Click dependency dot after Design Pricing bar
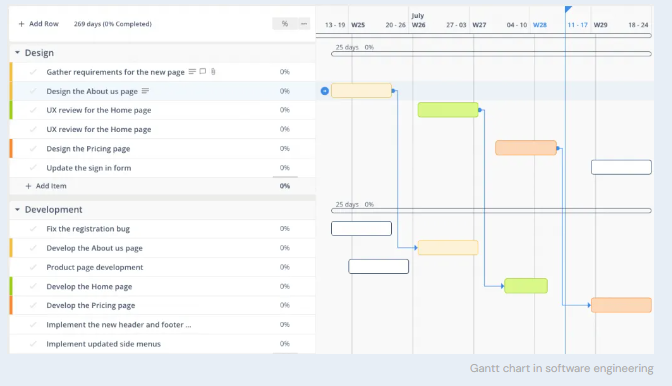The width and height of the screenshot is (672, 386). [x=558, y=148]
